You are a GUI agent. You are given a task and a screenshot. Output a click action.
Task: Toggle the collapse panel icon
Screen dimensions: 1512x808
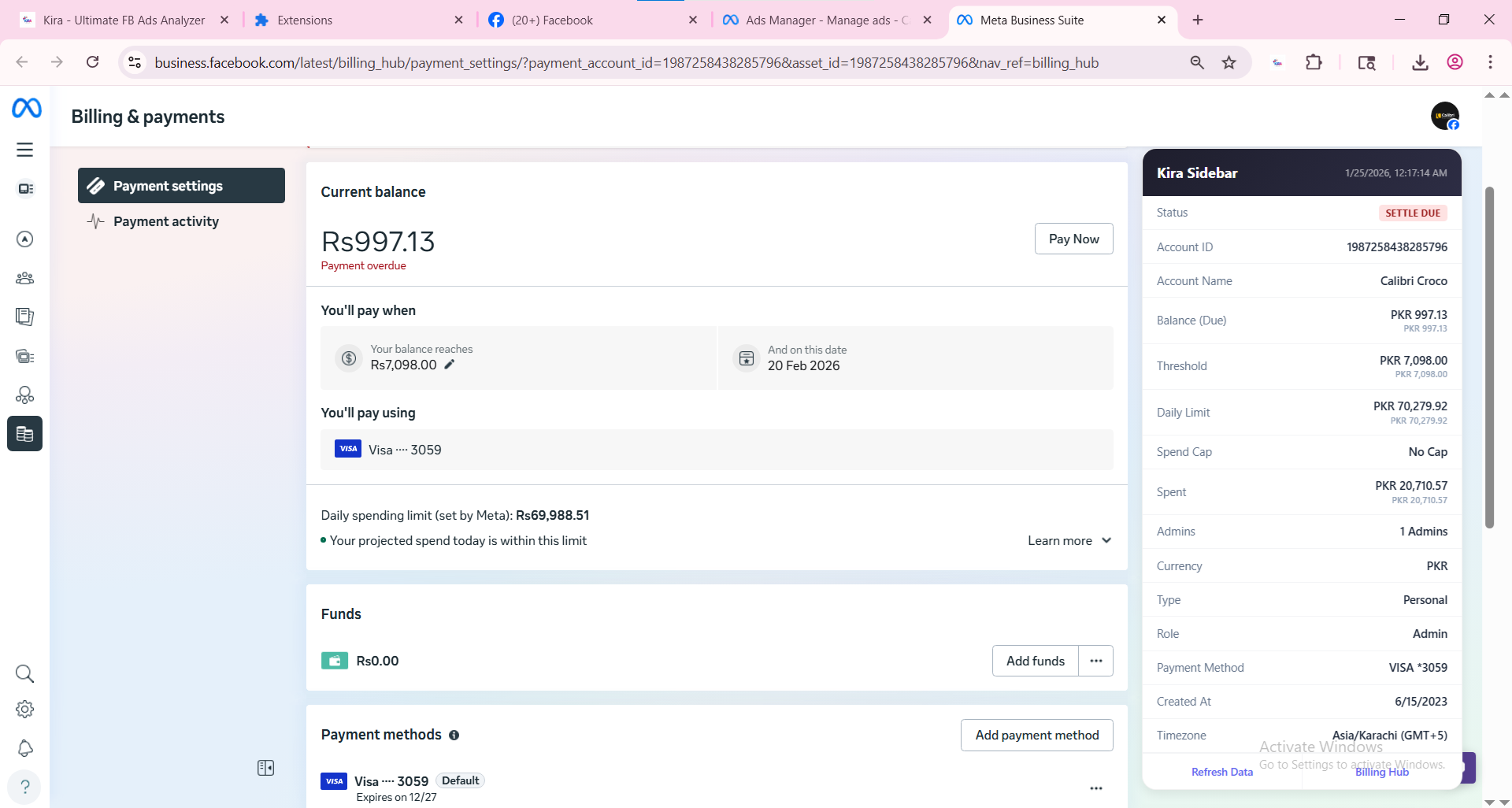(x=266, y=768)
